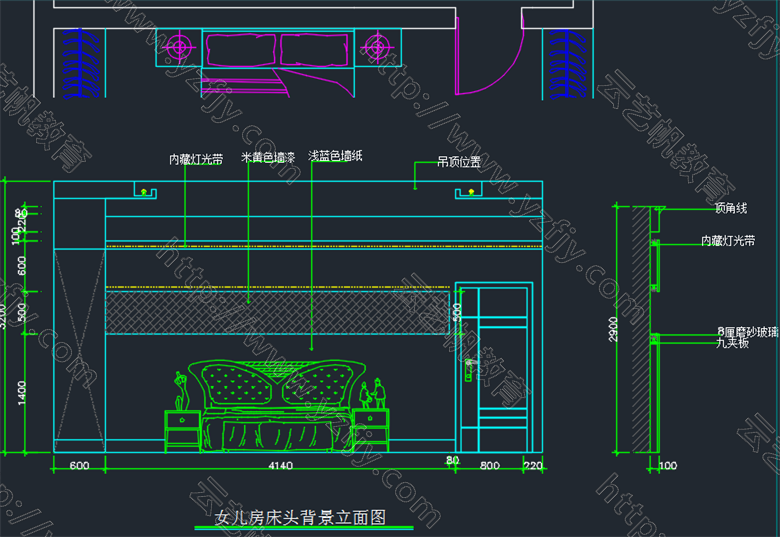Select the right nightstand in the elevation
The height and width of the screenshot is (537, 780).
370,430
